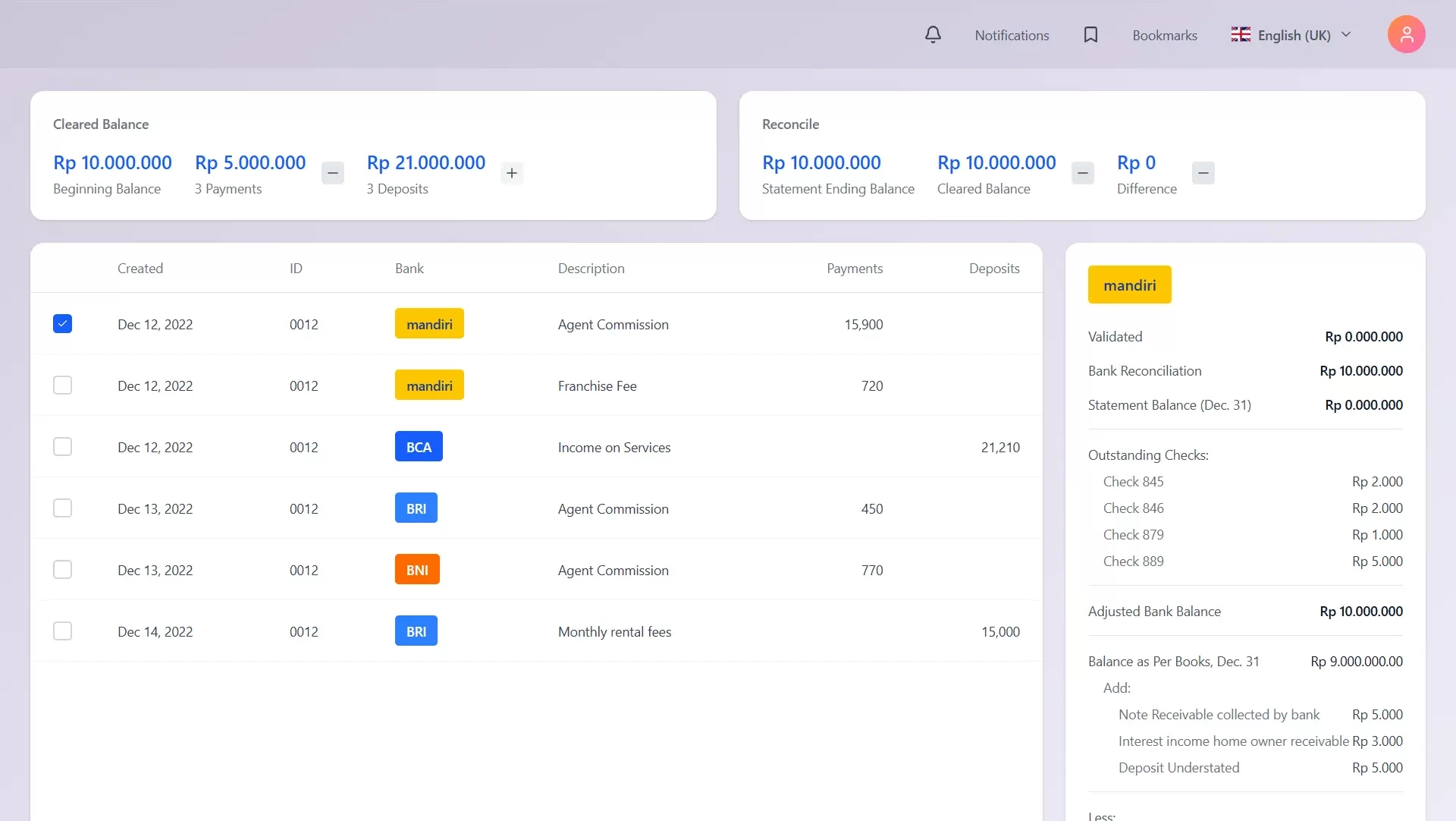This screenshot has height=821, width=1456.
Task: Open the Notifications link
Action: (x=1012, y=36)
